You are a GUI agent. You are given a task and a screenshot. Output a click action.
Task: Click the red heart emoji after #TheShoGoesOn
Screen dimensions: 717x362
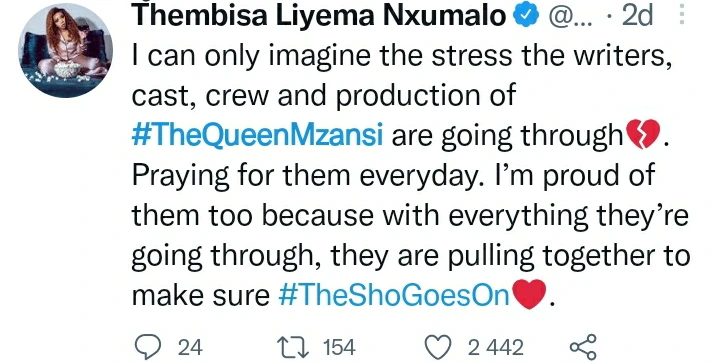click(530, 294)
